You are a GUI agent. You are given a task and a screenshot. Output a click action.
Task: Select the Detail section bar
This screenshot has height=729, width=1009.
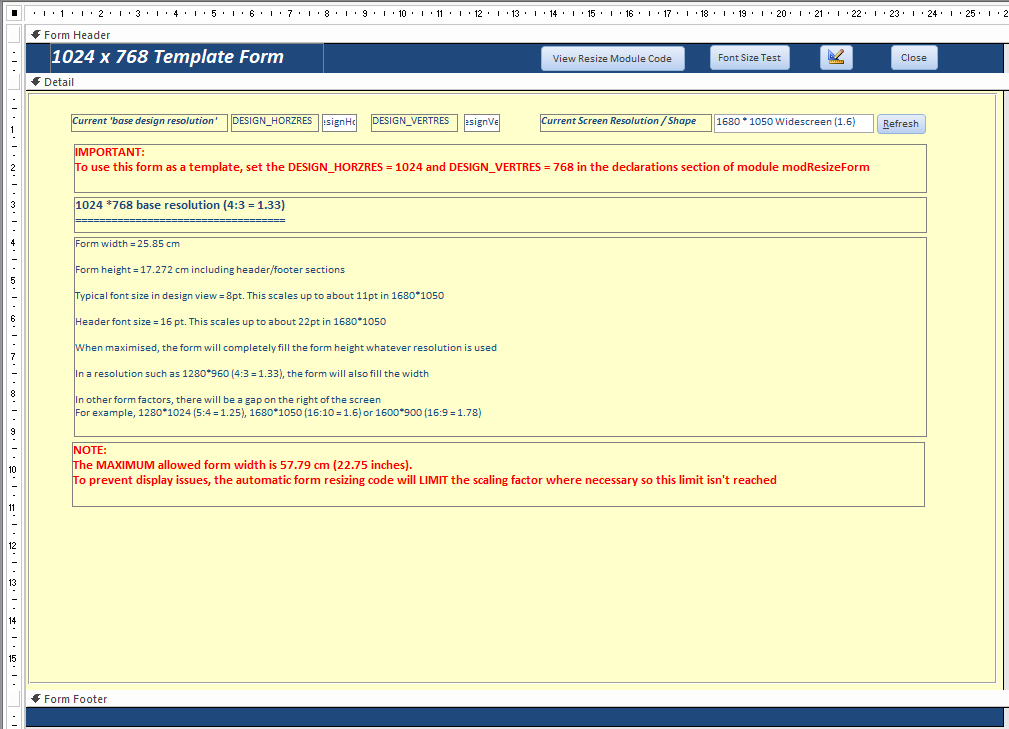pos(515,82)
